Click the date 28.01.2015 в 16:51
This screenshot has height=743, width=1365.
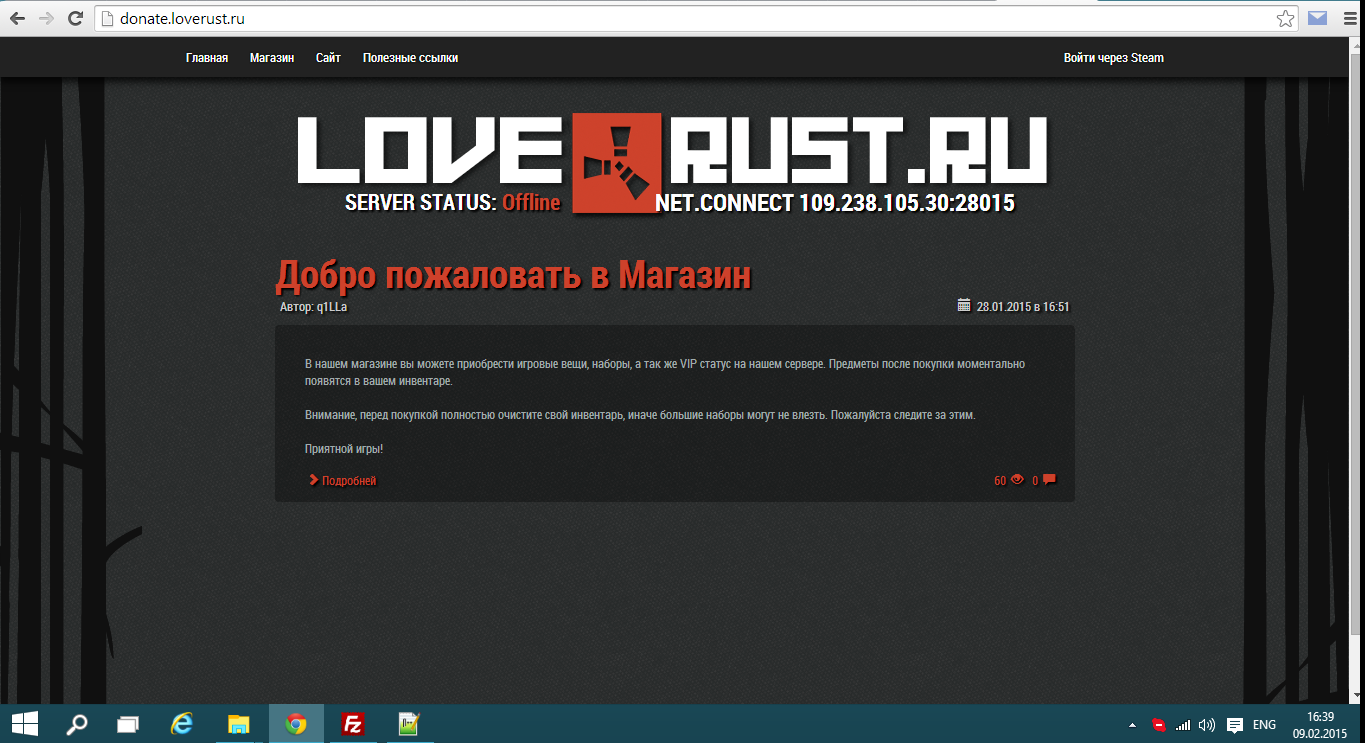pyautogui.click(x=1022, y=307)
